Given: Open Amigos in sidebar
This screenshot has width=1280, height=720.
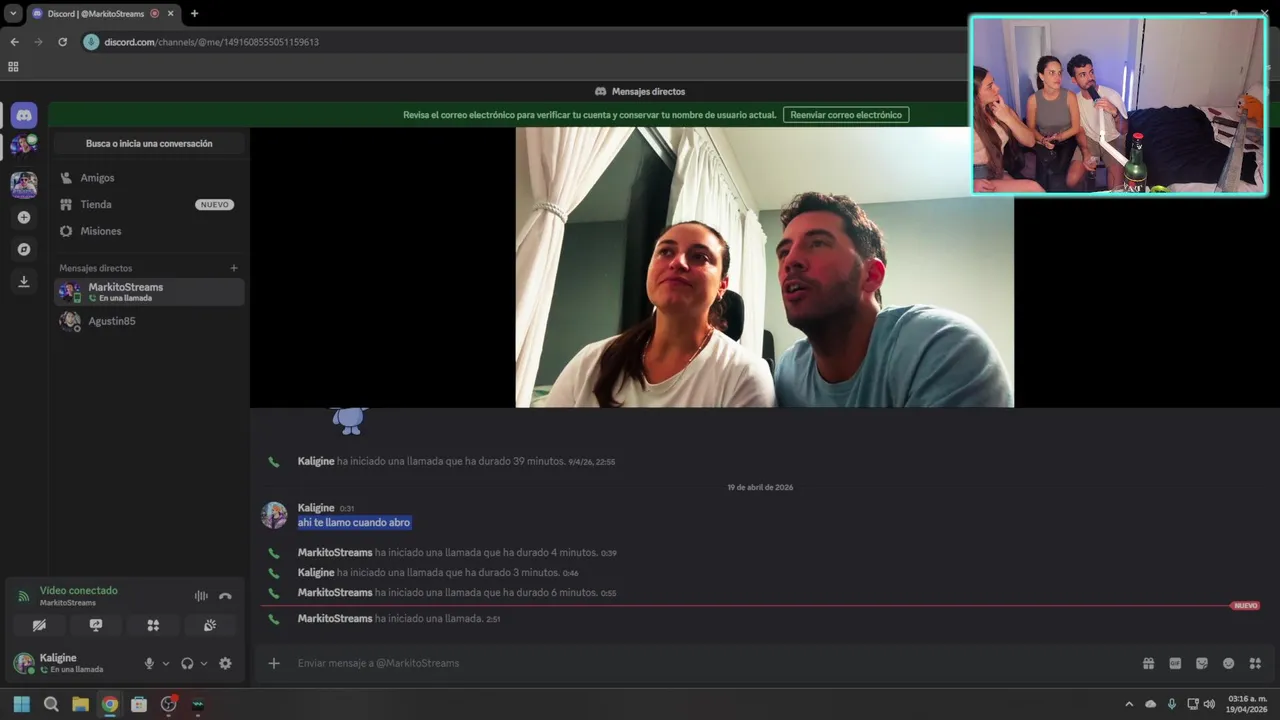Looking at the screenshot, I should (149, 178).
